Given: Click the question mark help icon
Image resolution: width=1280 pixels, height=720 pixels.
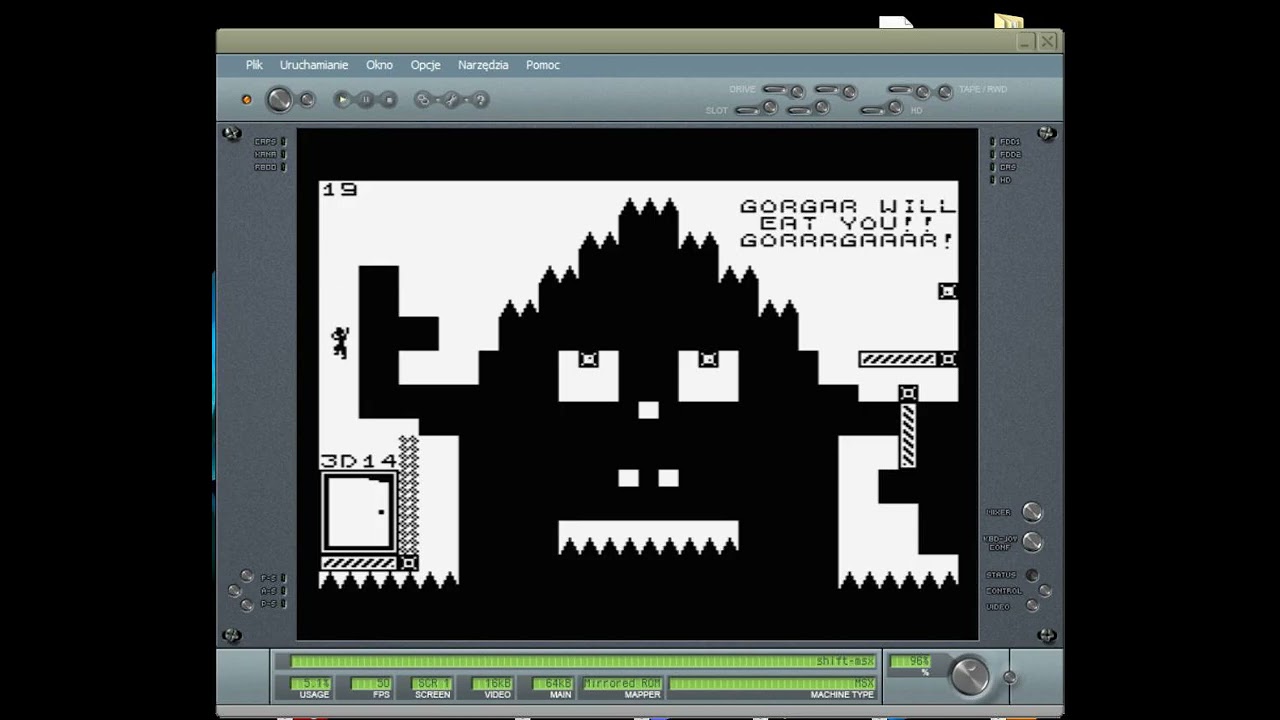Looking at the screenshot, I should pyautogui.click(x=480, y=99).
